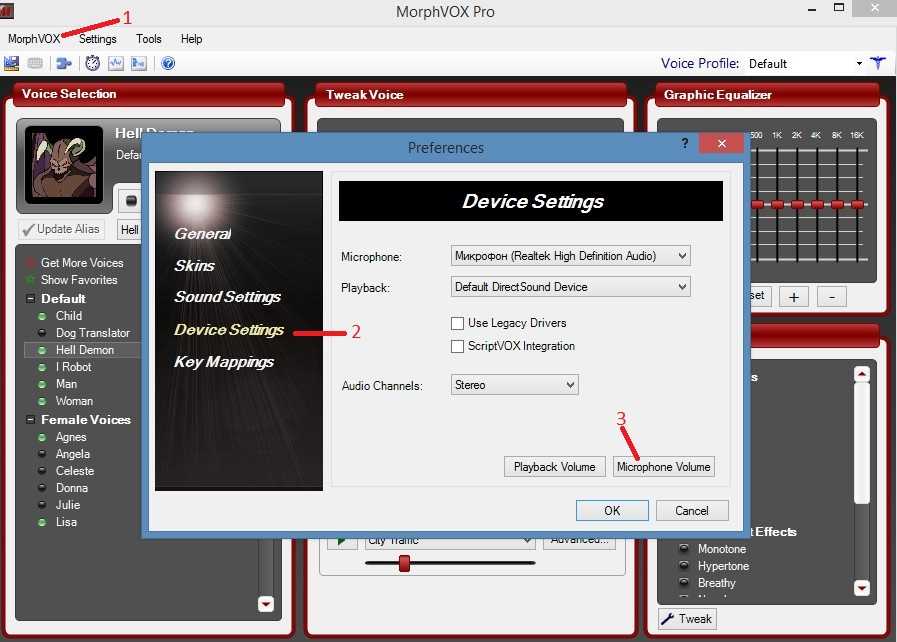Click the equalizer minus button
897x642 pixels.
tap(832, 297)
